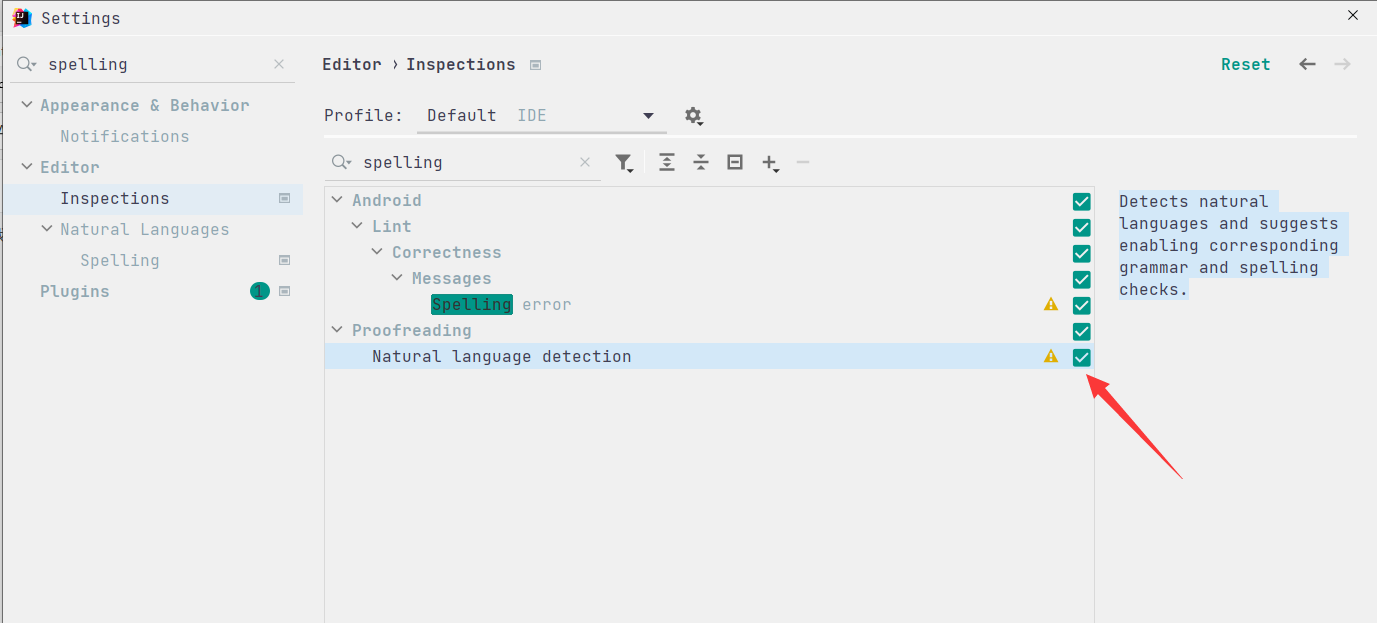Clear the inspections search field
The height and width of the screenshot is (623, 1377).
585,162
